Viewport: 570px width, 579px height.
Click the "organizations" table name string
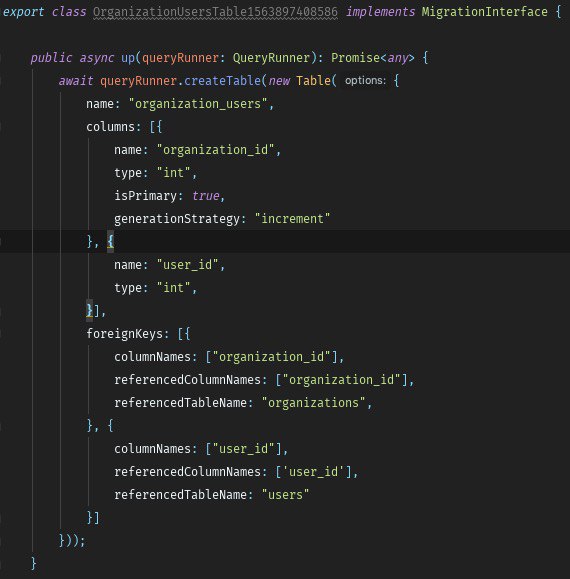(x=313, y=402)
